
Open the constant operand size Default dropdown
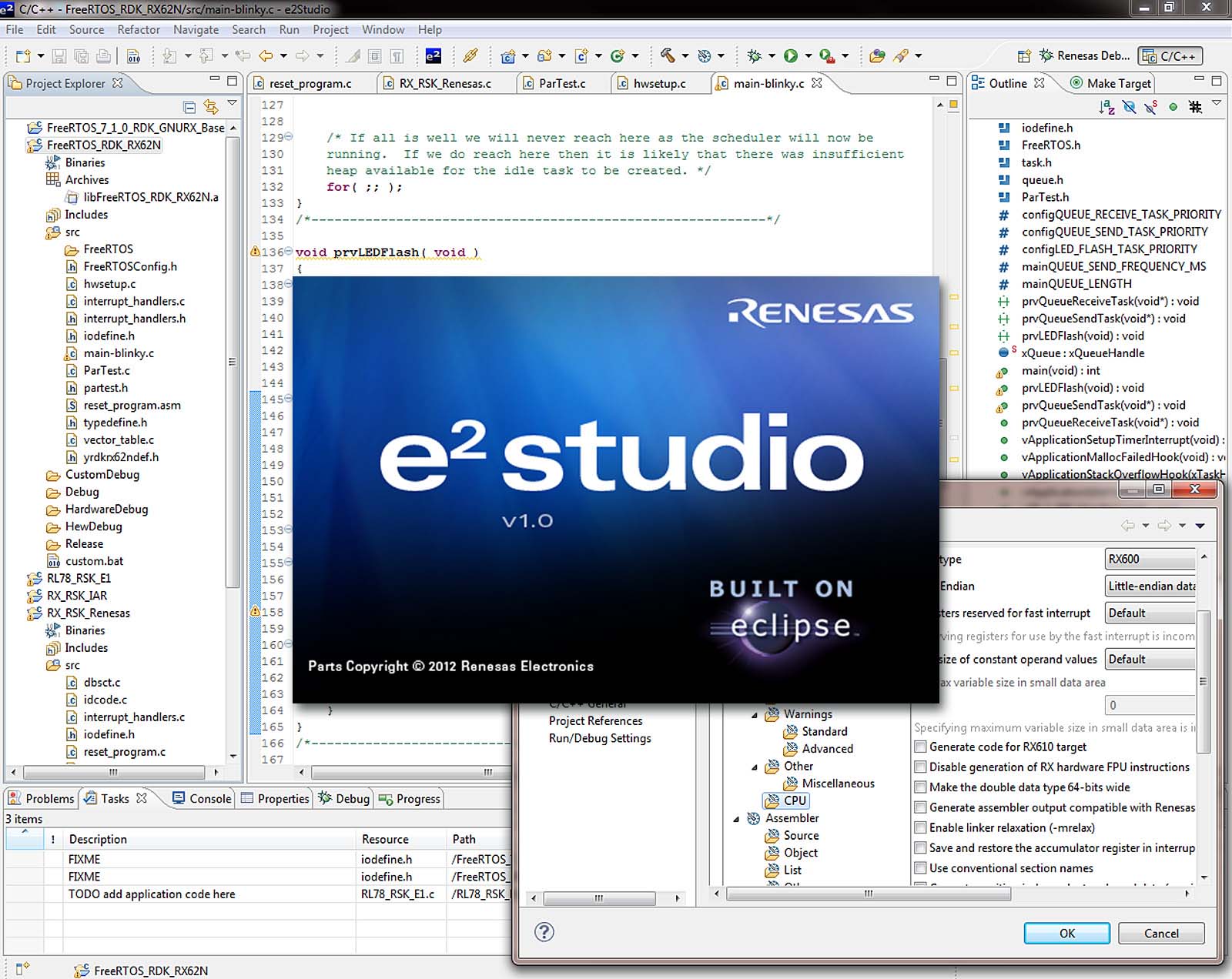point(1150,659)
